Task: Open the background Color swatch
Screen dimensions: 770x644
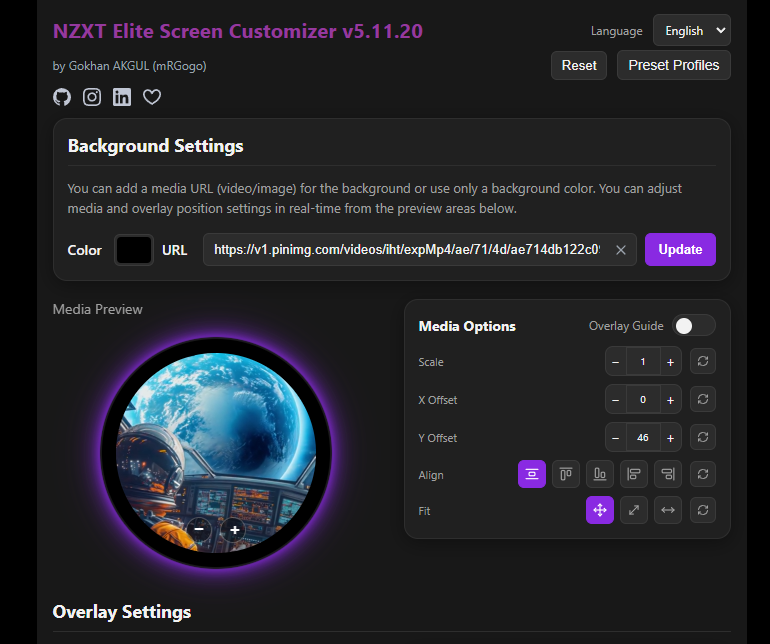Action: click(134, 250)
